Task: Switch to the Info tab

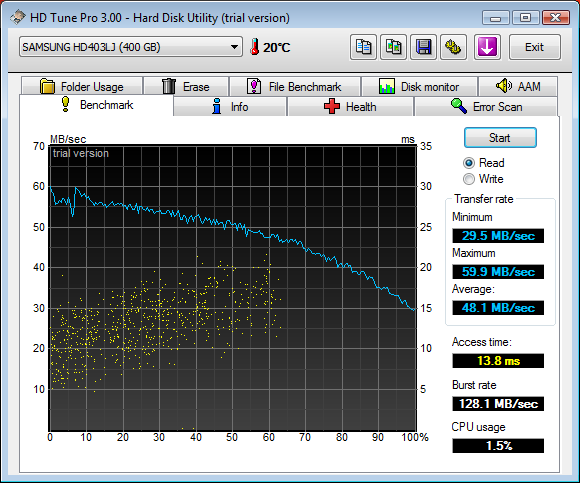Action: [x=230, y=107]
